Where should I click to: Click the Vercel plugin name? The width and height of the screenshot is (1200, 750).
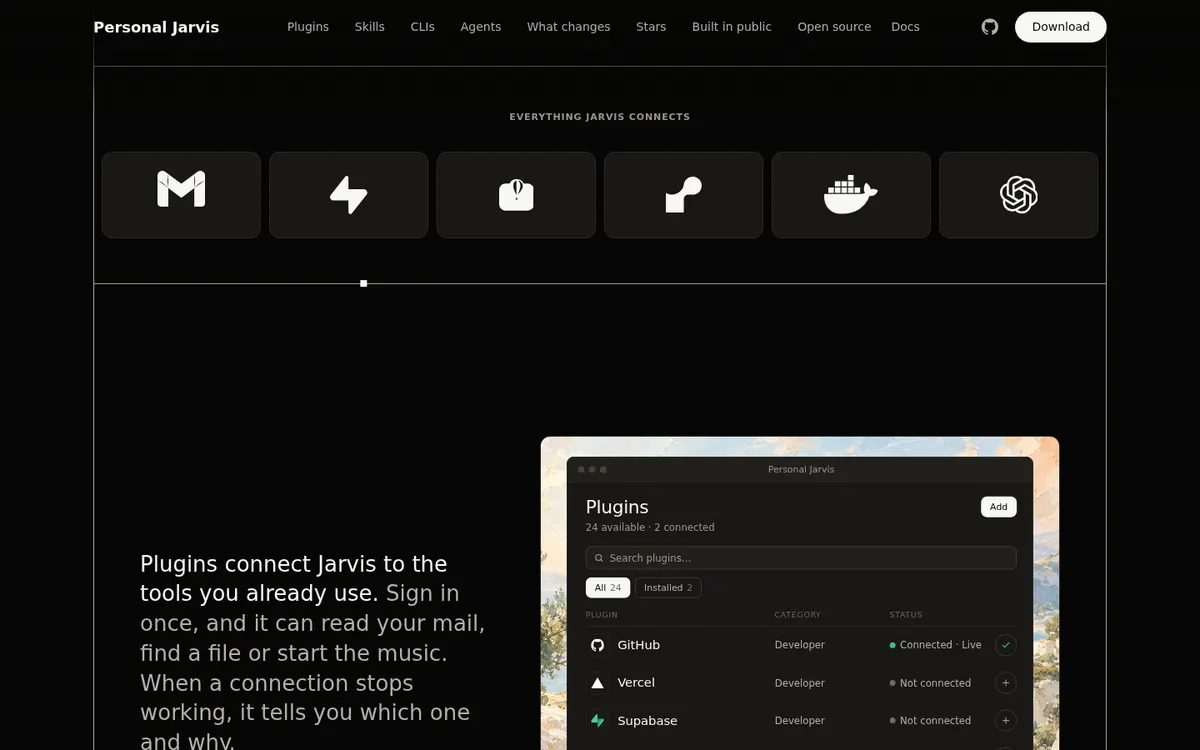pos(636,683)
